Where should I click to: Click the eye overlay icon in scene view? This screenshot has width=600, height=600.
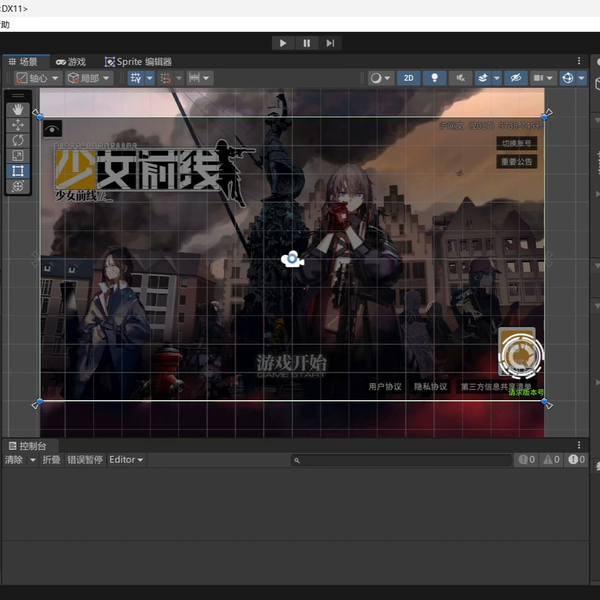[x=52, y=129]
